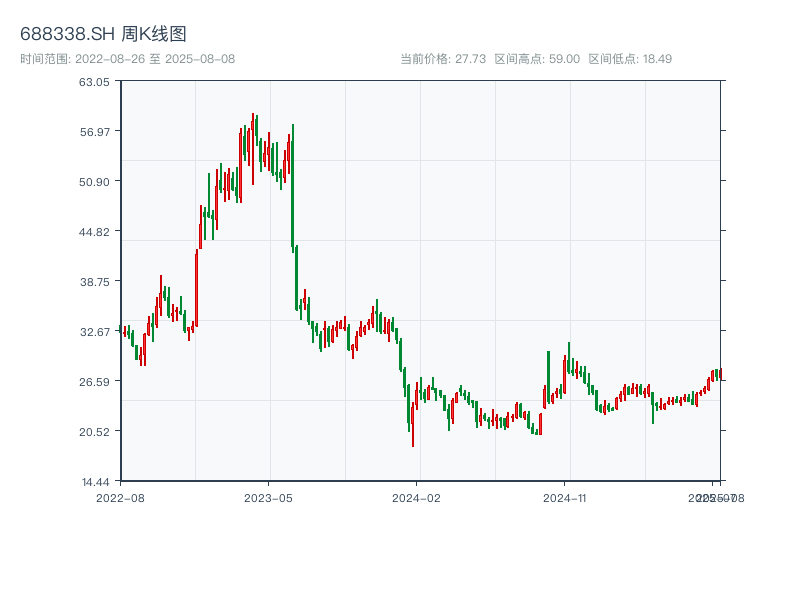Click the 区间低点 18.49 label

point(630,59)
